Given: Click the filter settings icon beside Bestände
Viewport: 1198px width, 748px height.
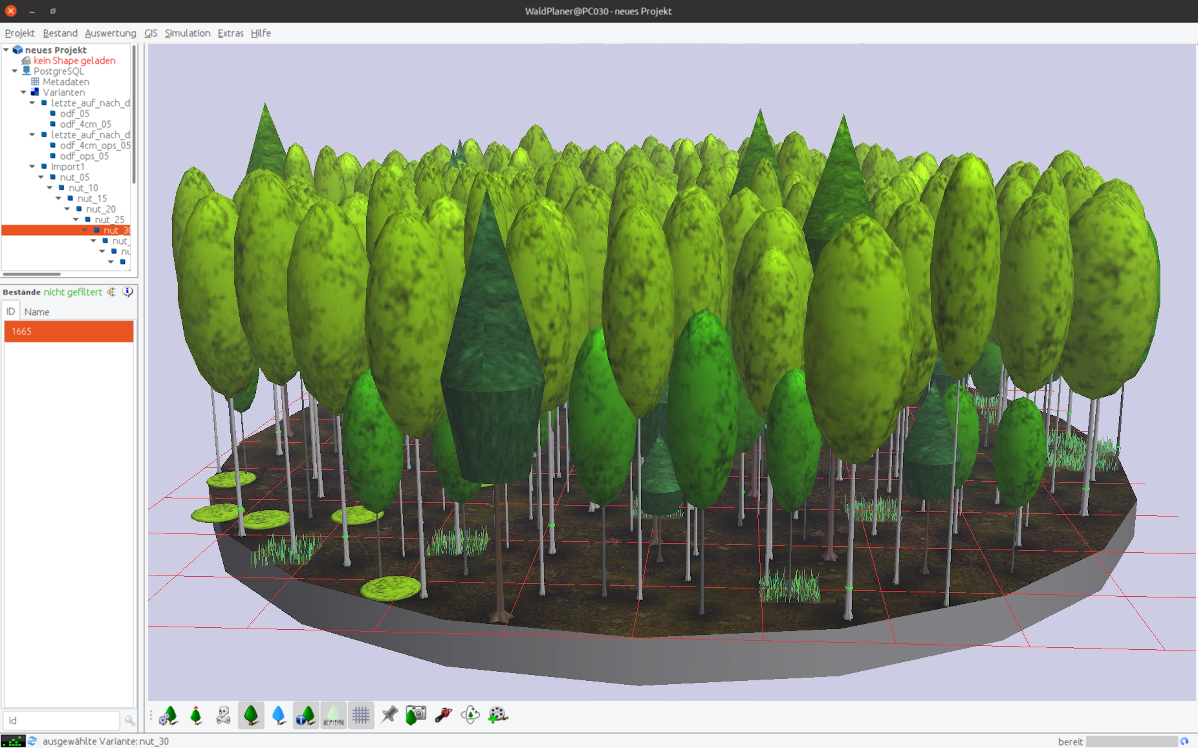Looking at the screenshot, I should 112,292.
